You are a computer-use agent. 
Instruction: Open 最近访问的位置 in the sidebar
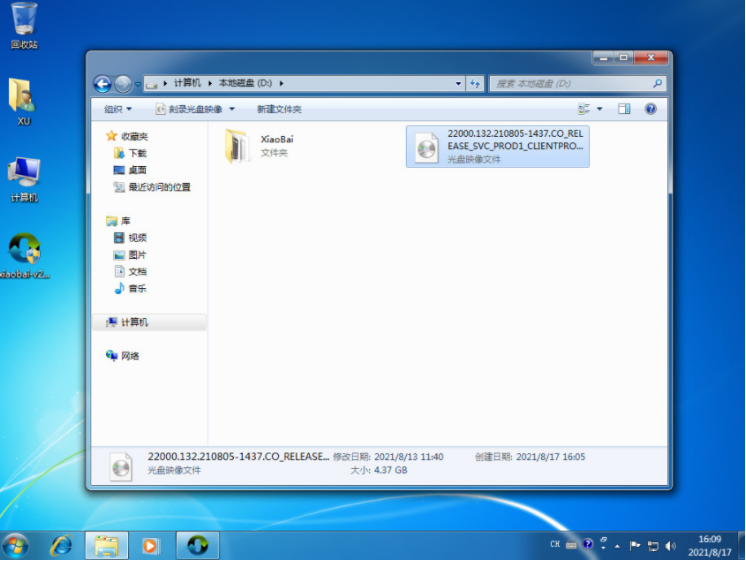tap(158, 187)
